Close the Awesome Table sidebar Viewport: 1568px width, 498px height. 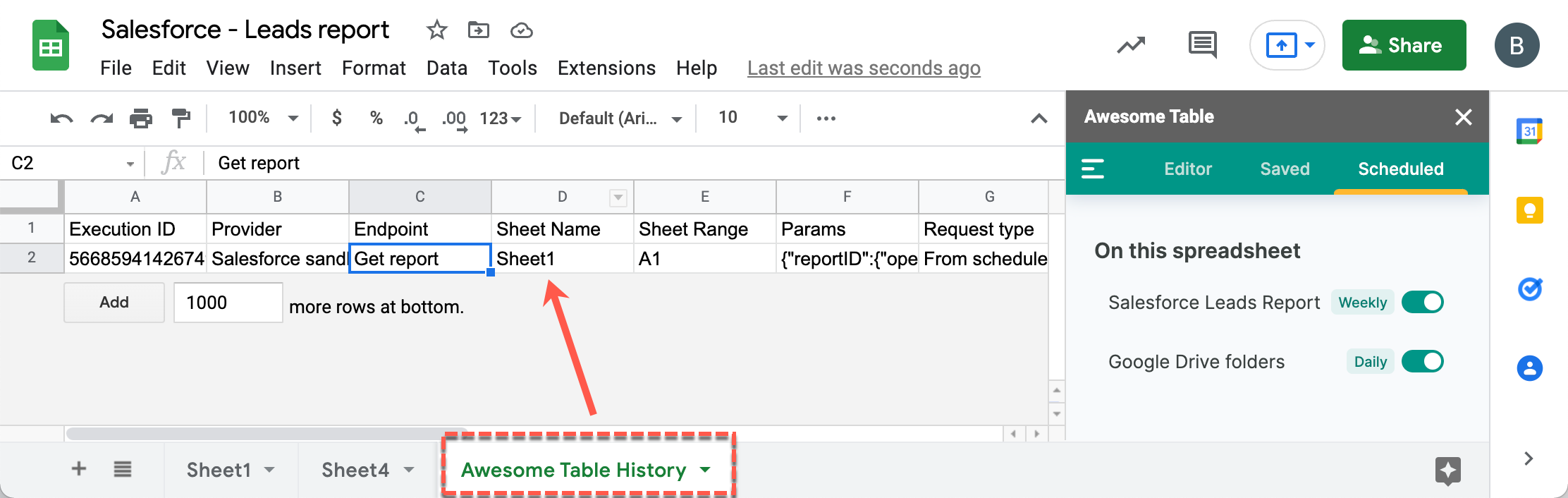[1463, 117]
